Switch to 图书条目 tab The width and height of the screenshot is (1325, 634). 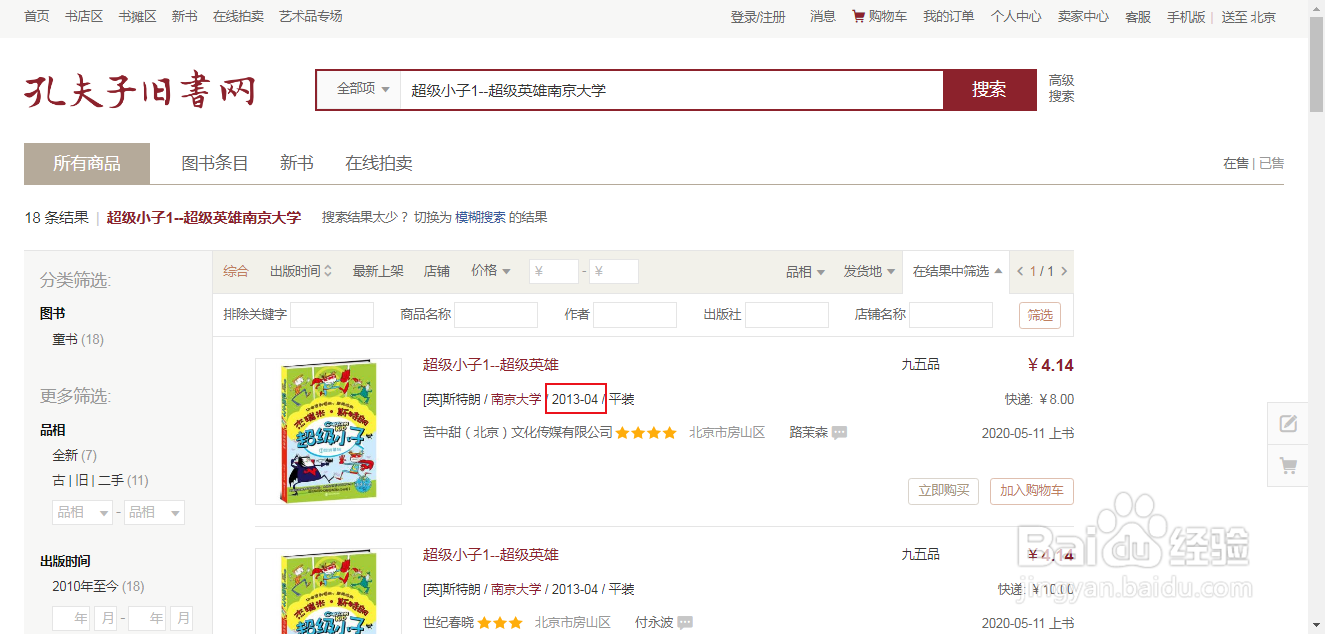point(215,164)
